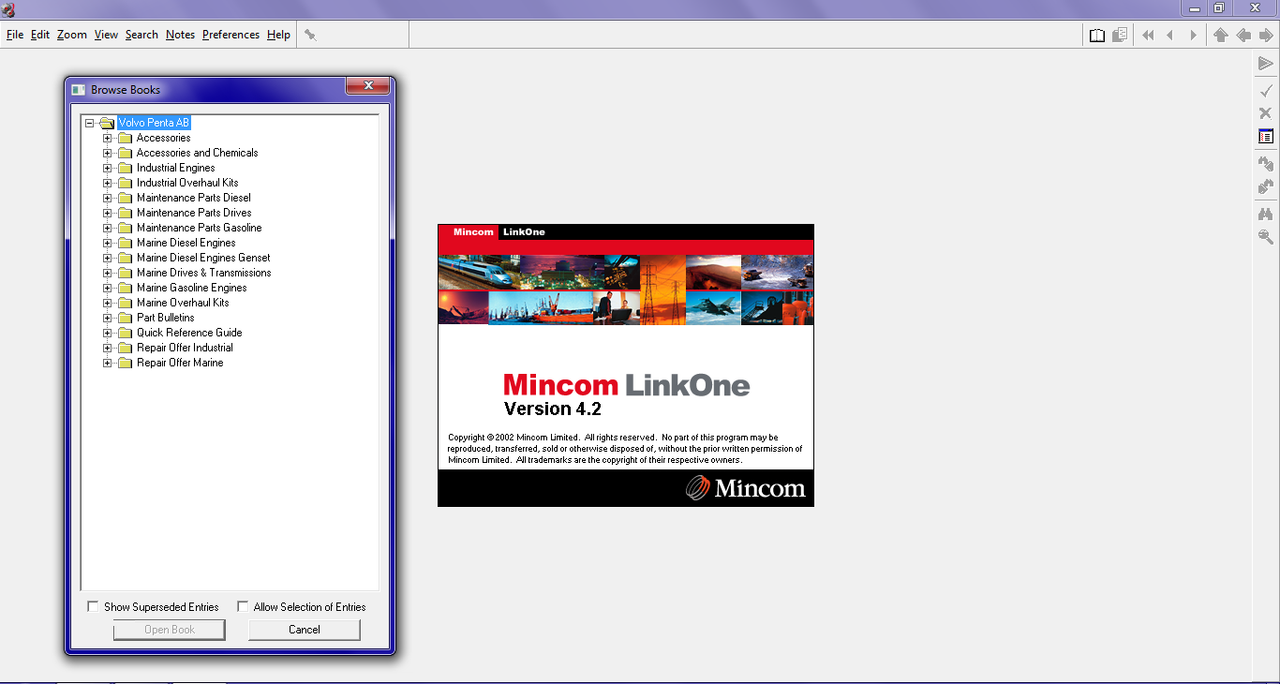1280x684 pixels.
Task: Click the LinkOne app icon in title bar
Action: click(8, 10)
